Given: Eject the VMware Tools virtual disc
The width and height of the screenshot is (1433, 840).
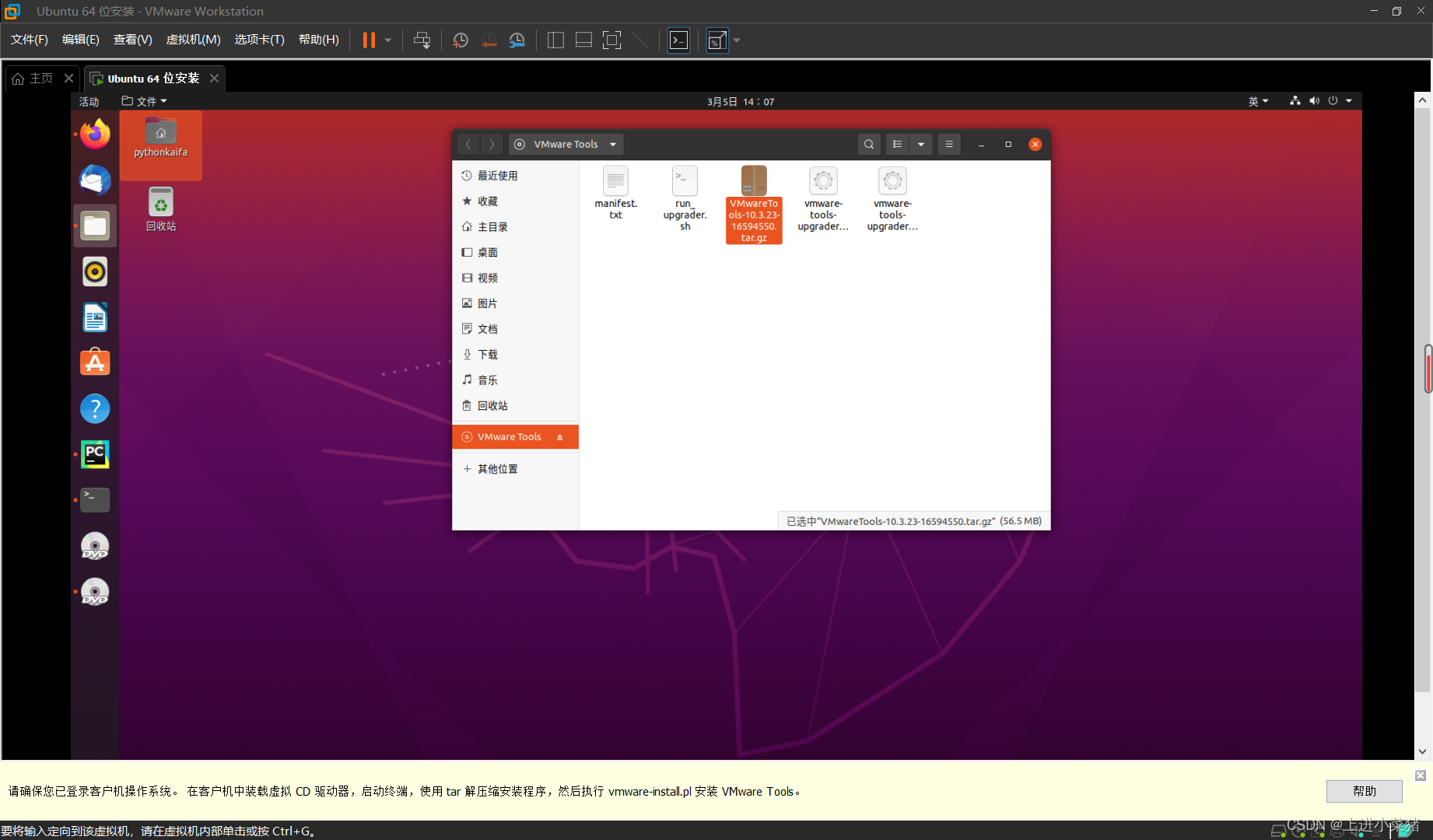Looking at the screenshot, I should click(x=560, y=437).
